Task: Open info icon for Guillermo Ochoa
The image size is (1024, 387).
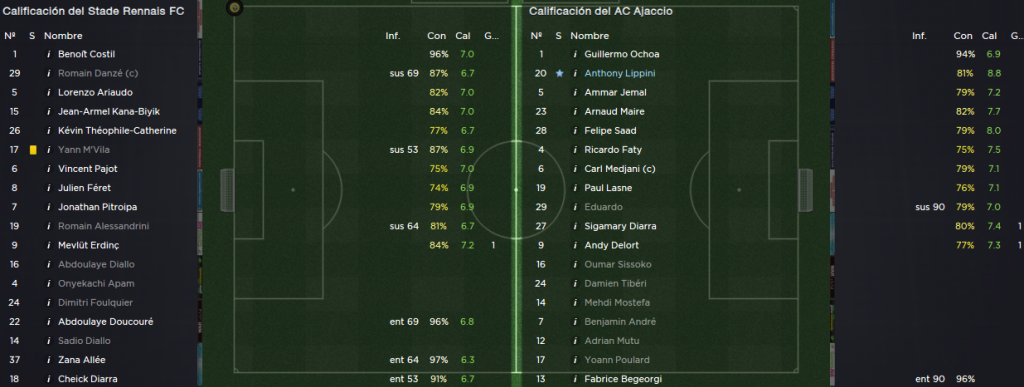Action: [x=575, y=54]
